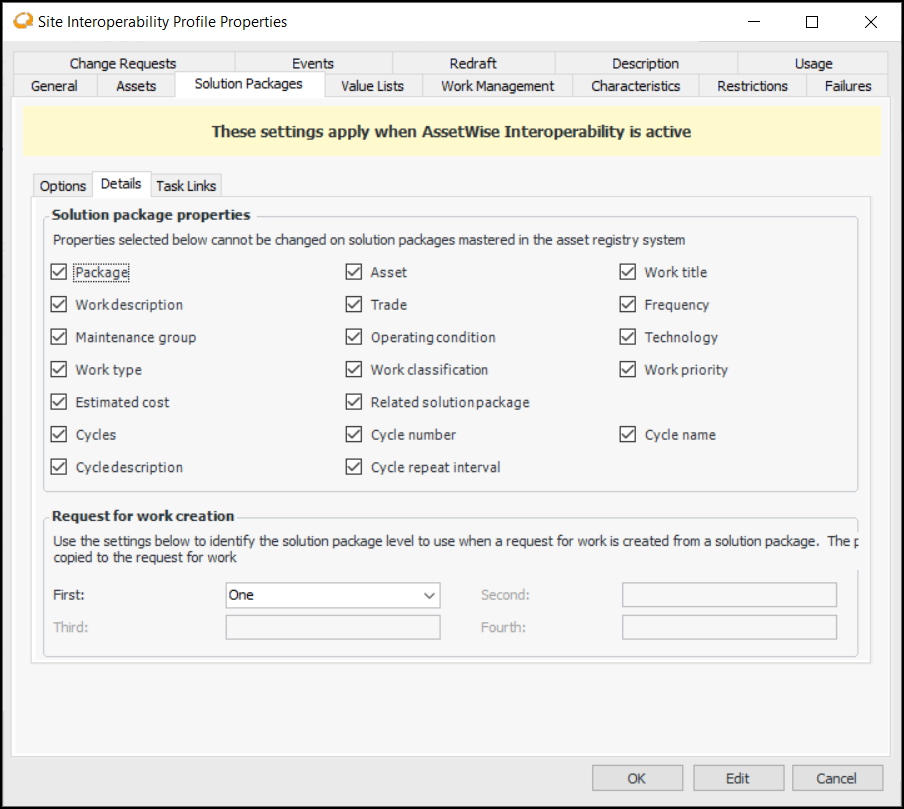Open the First level dropdown
Image resolution: width=904 pixels, height=809 pixels.
click(332, 595)
